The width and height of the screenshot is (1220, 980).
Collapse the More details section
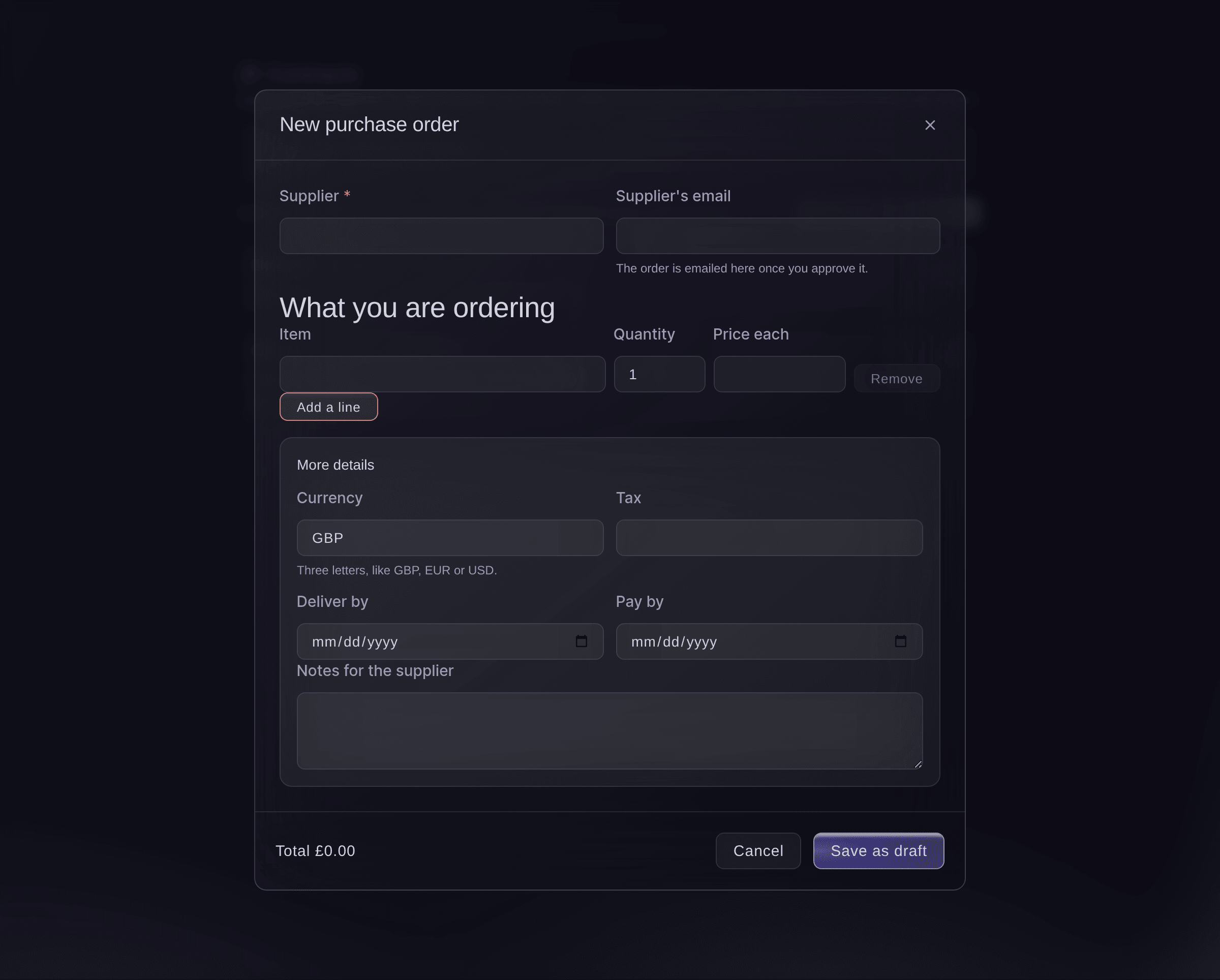335,465
